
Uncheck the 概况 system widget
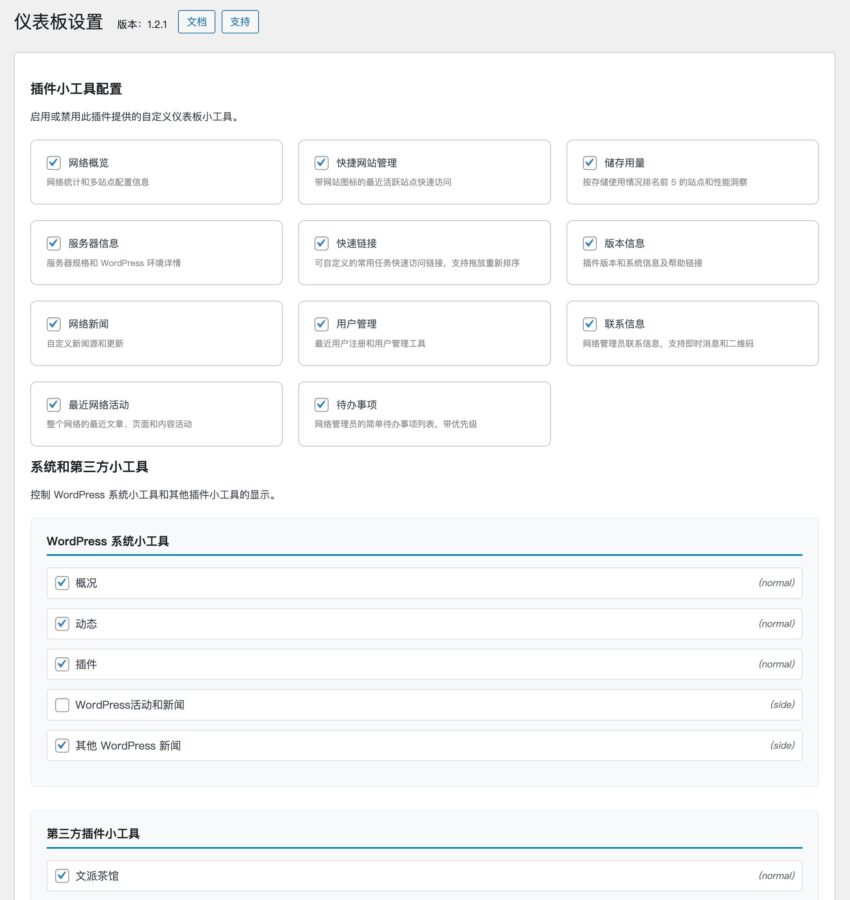(x=62, y=583)
